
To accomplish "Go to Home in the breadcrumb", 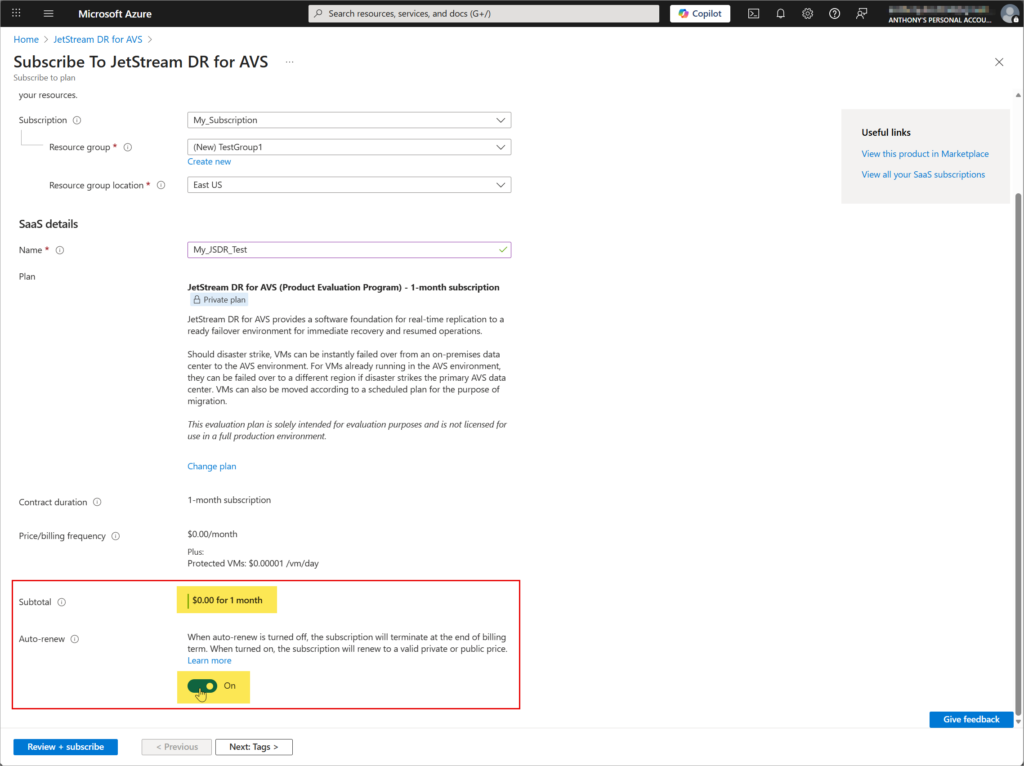I will point(26,39).
